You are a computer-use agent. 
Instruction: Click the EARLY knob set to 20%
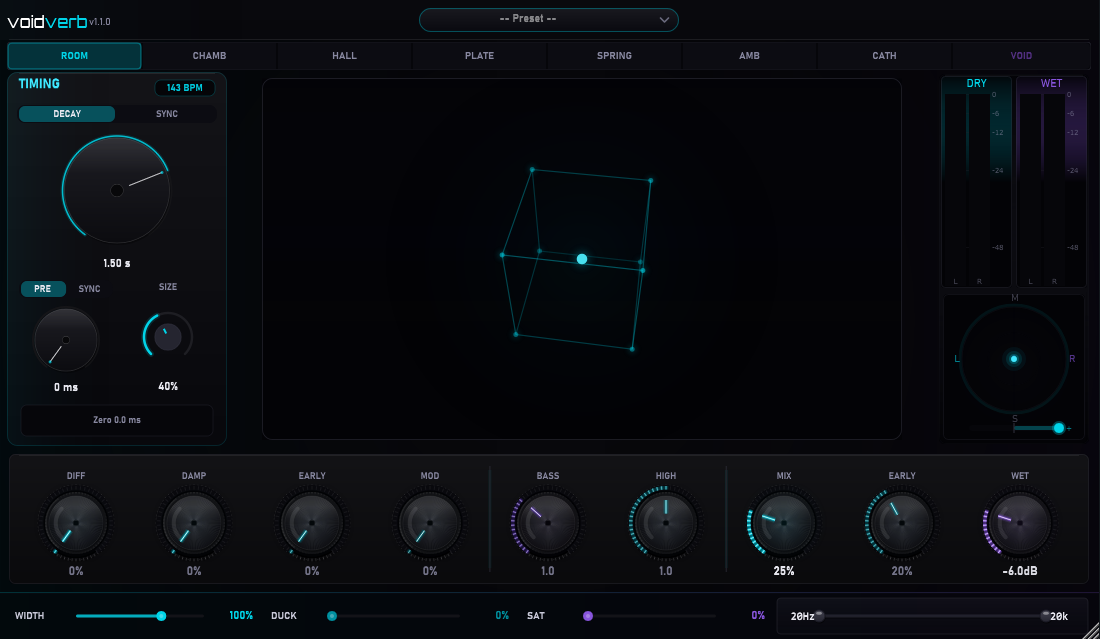click(x=901, y=522)
